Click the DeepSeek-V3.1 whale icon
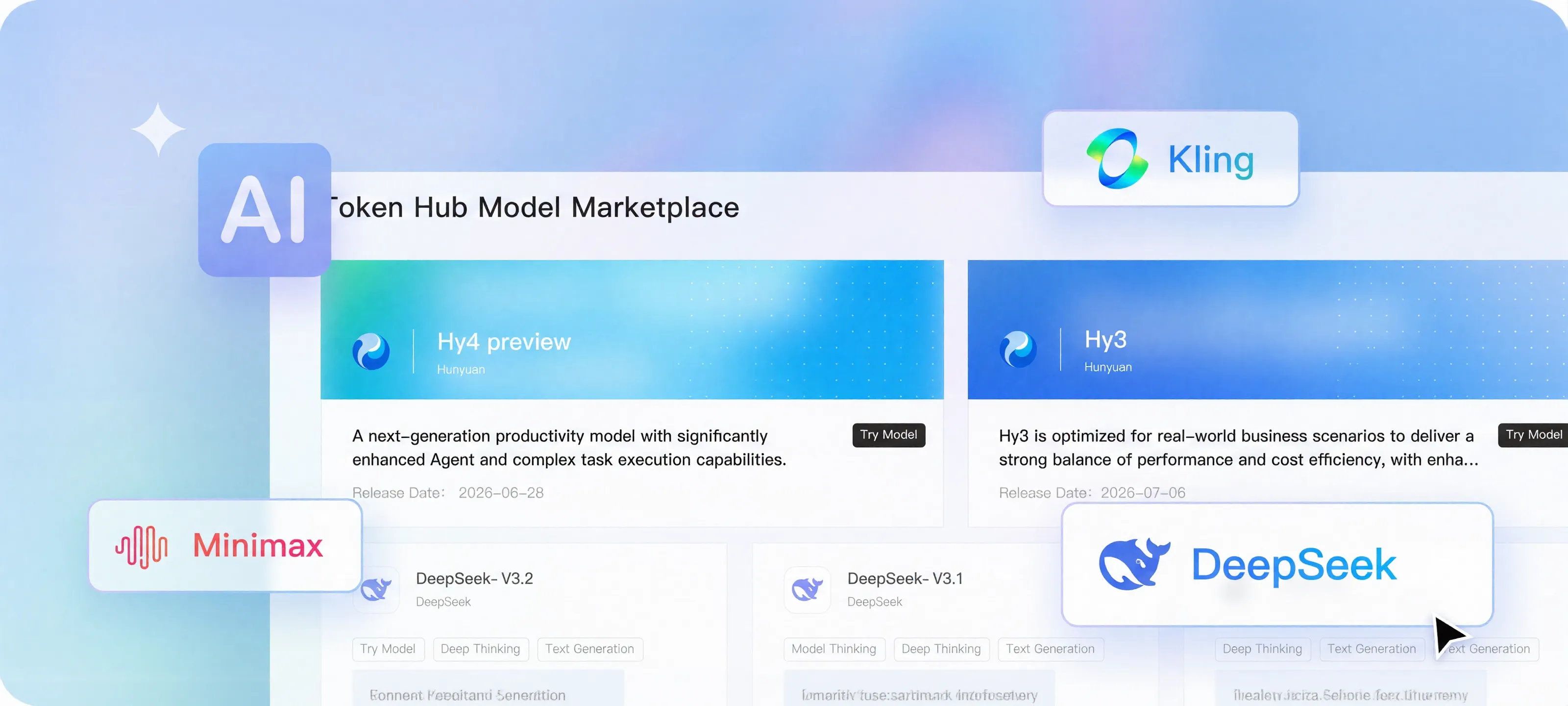Image resolution: width=1568 pixels, height=706 pixels. 807,589
